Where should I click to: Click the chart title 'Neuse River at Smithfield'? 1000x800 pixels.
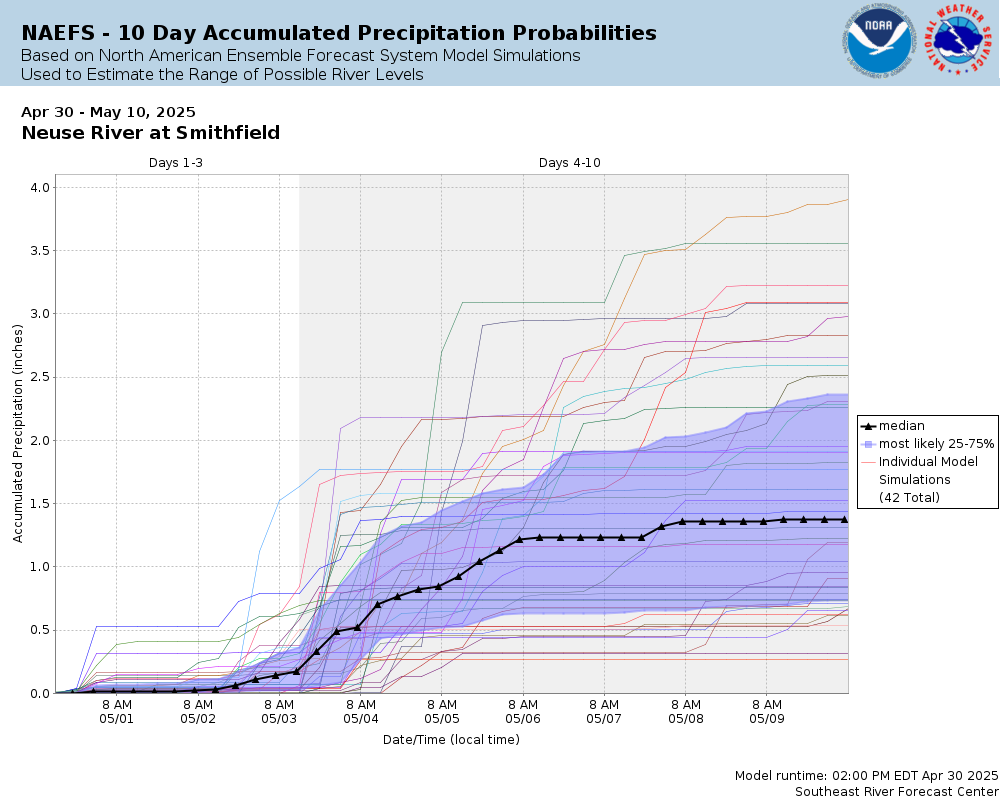(151, 133)
